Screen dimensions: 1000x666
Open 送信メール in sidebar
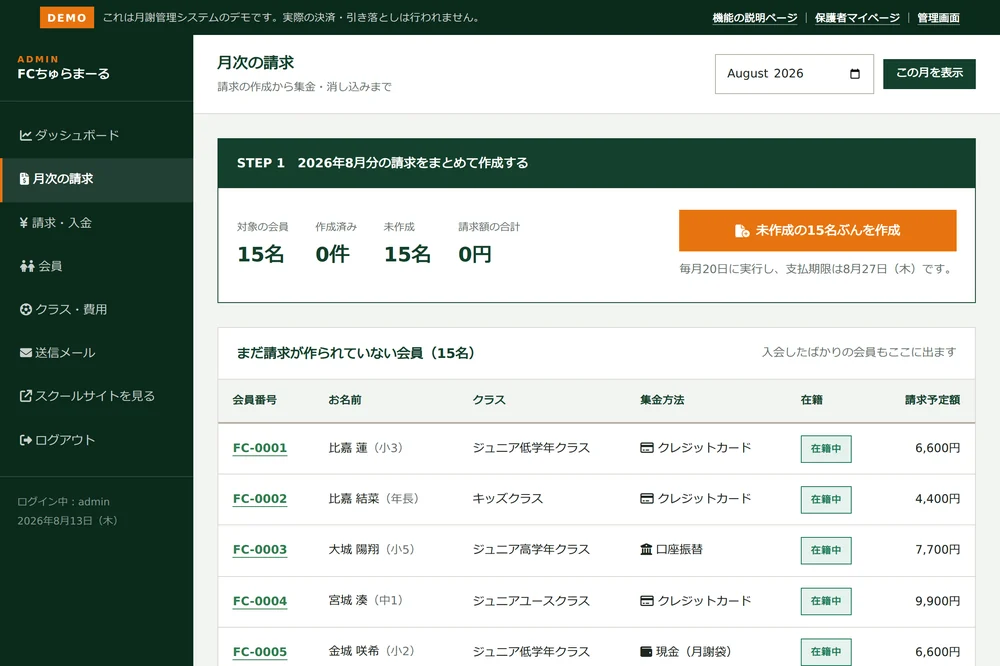point(96,353)
